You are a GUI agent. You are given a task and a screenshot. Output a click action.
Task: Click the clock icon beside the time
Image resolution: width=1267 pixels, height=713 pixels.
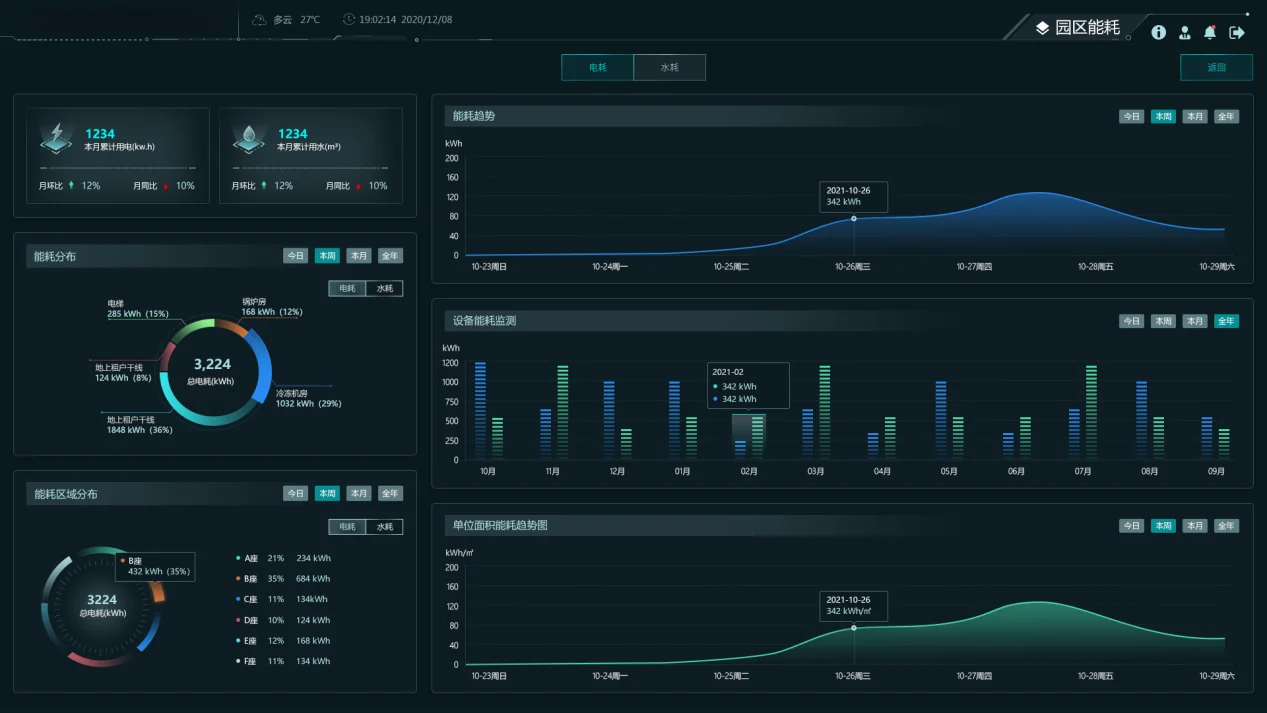349,19
